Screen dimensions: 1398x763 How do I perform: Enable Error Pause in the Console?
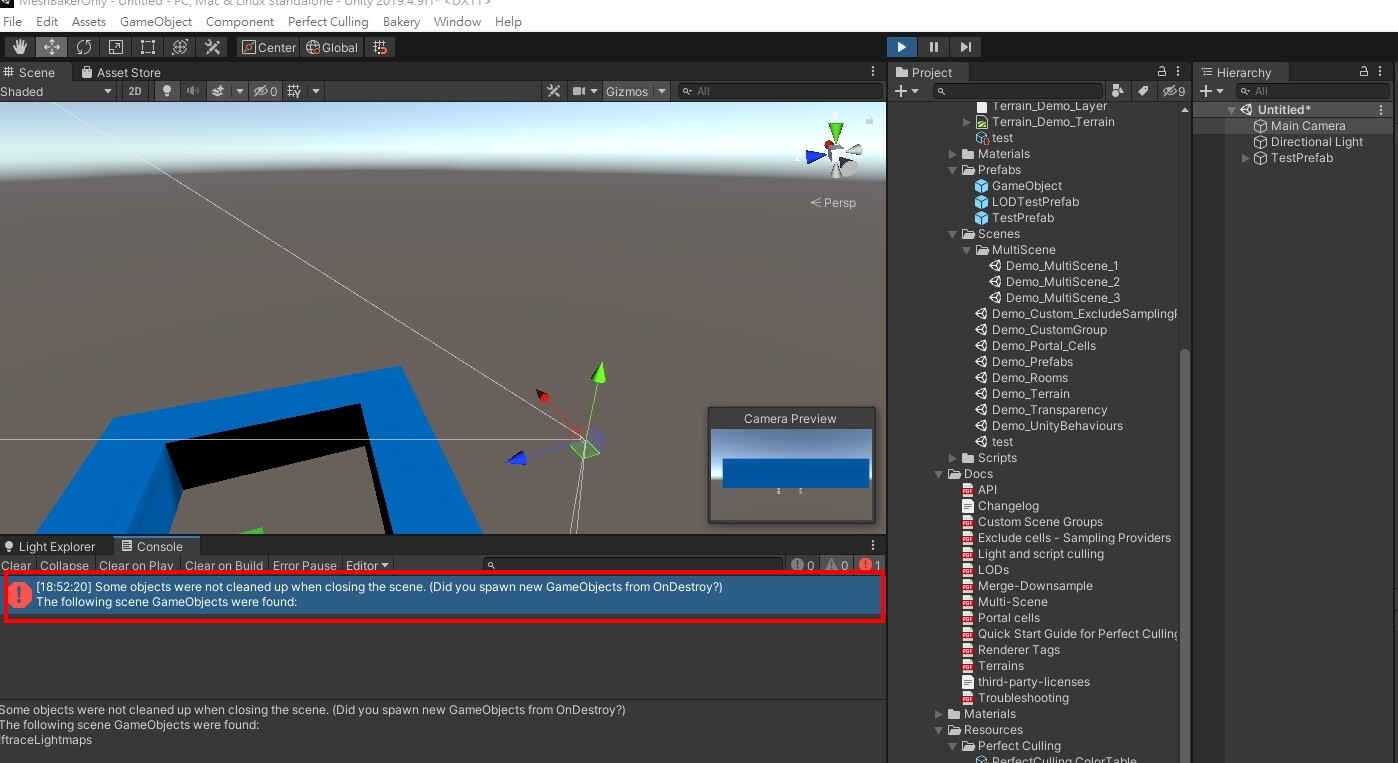(304, 565)
